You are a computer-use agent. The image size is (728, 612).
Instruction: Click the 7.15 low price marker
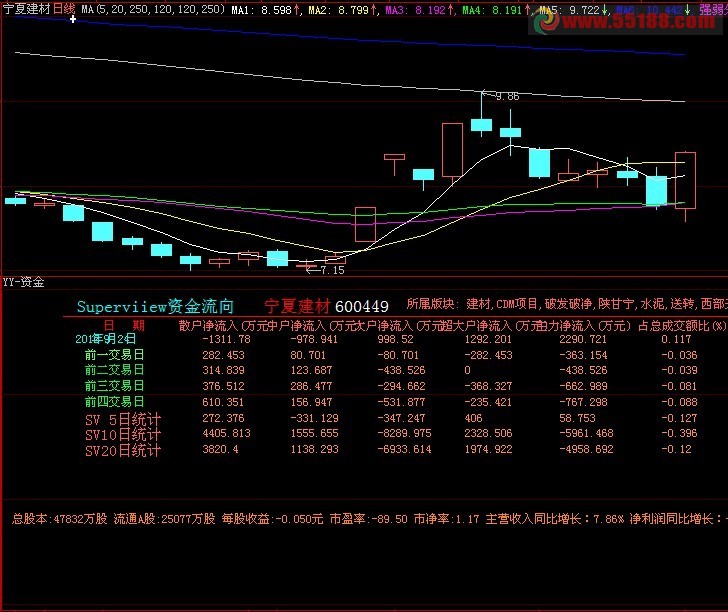(x=332, y=270)
